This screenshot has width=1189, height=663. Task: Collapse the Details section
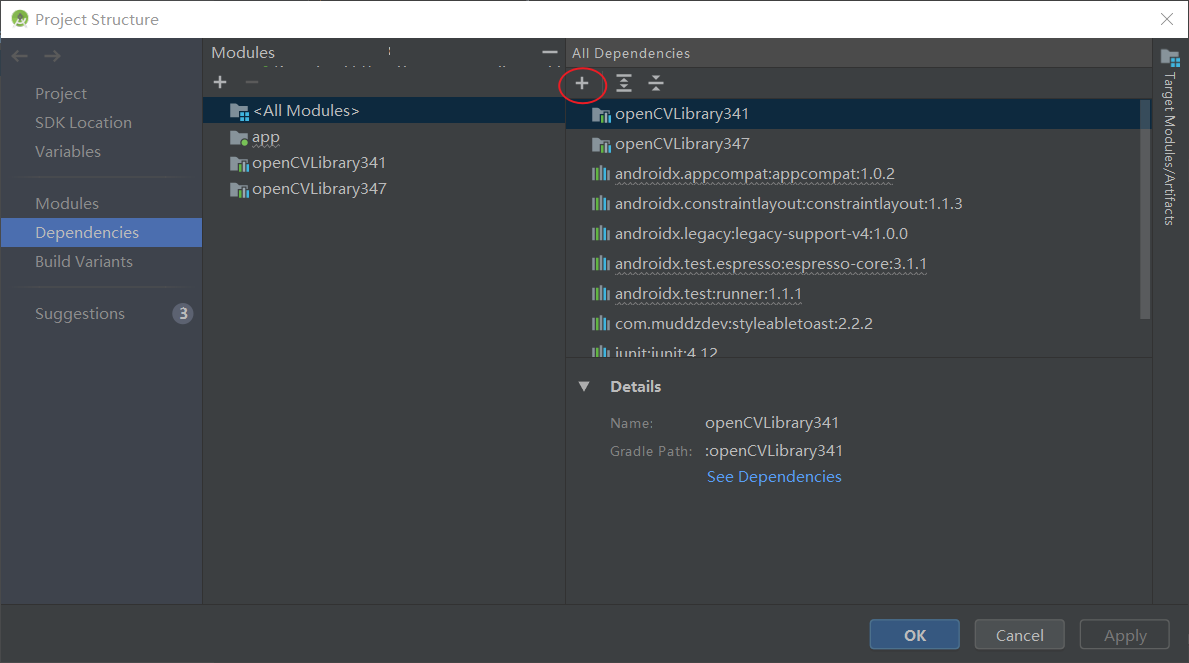point(584,386)
